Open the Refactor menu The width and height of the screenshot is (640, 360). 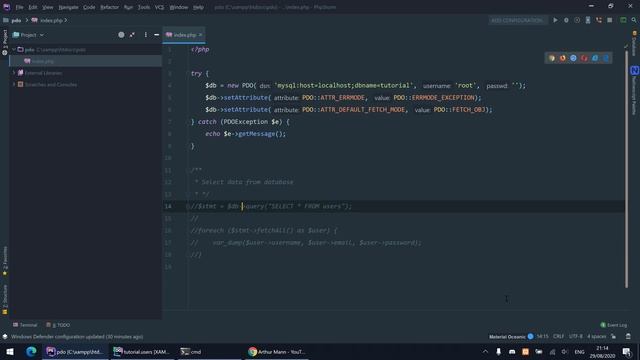click(x=109, y=7)
